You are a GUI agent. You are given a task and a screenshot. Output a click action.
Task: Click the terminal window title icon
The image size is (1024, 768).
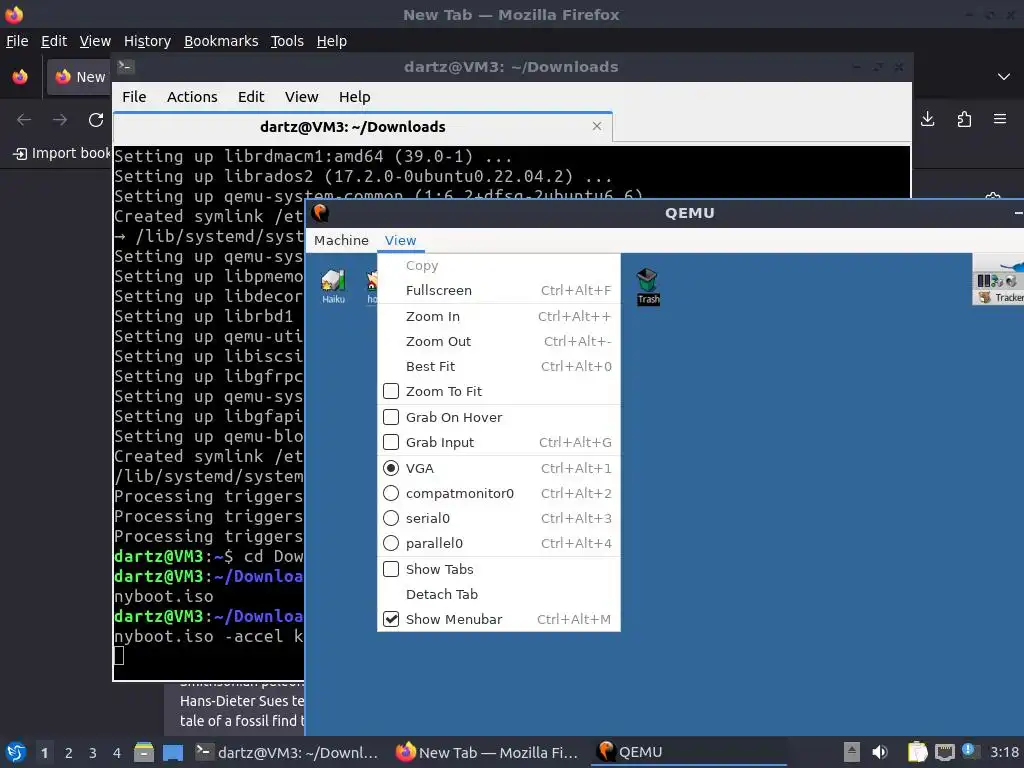pyautogui.click(x=125, y=67)
